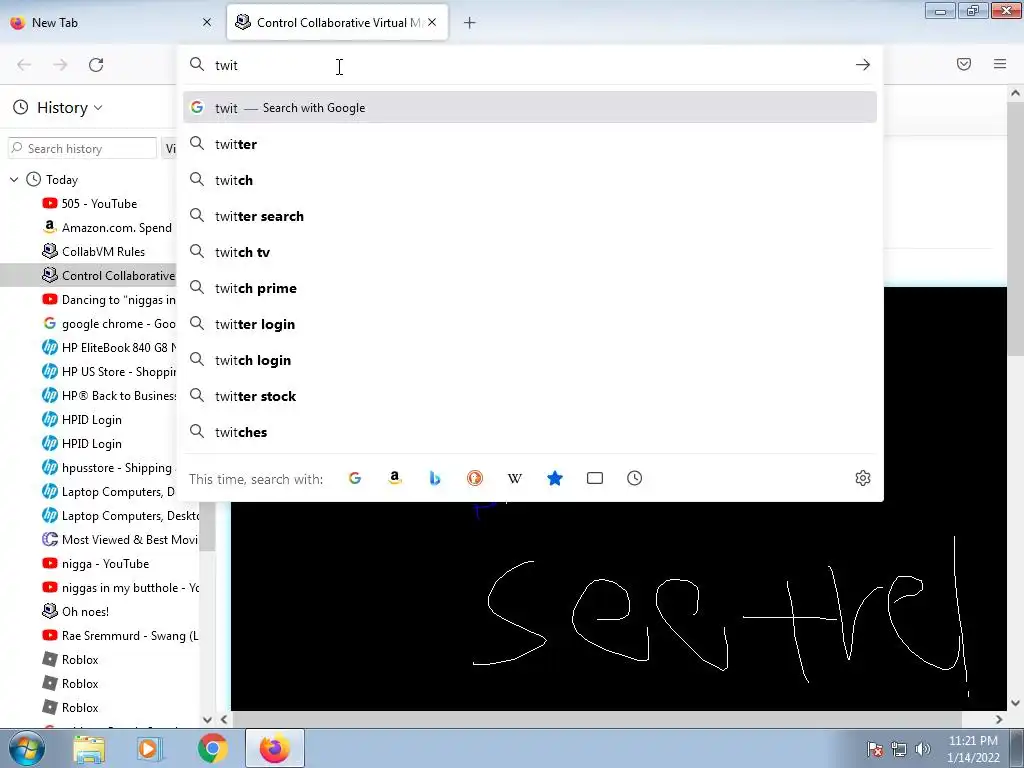
Task: Click the Go arrow in the address bar
Action: [863, 65]
